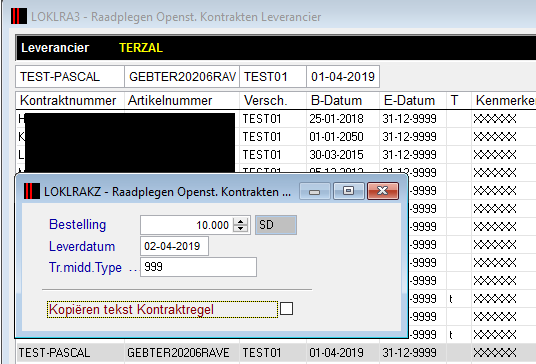Click 01-04-2019 in the bottom row
The width and height of the screenshot is (536, 364).
coord(336,353)
